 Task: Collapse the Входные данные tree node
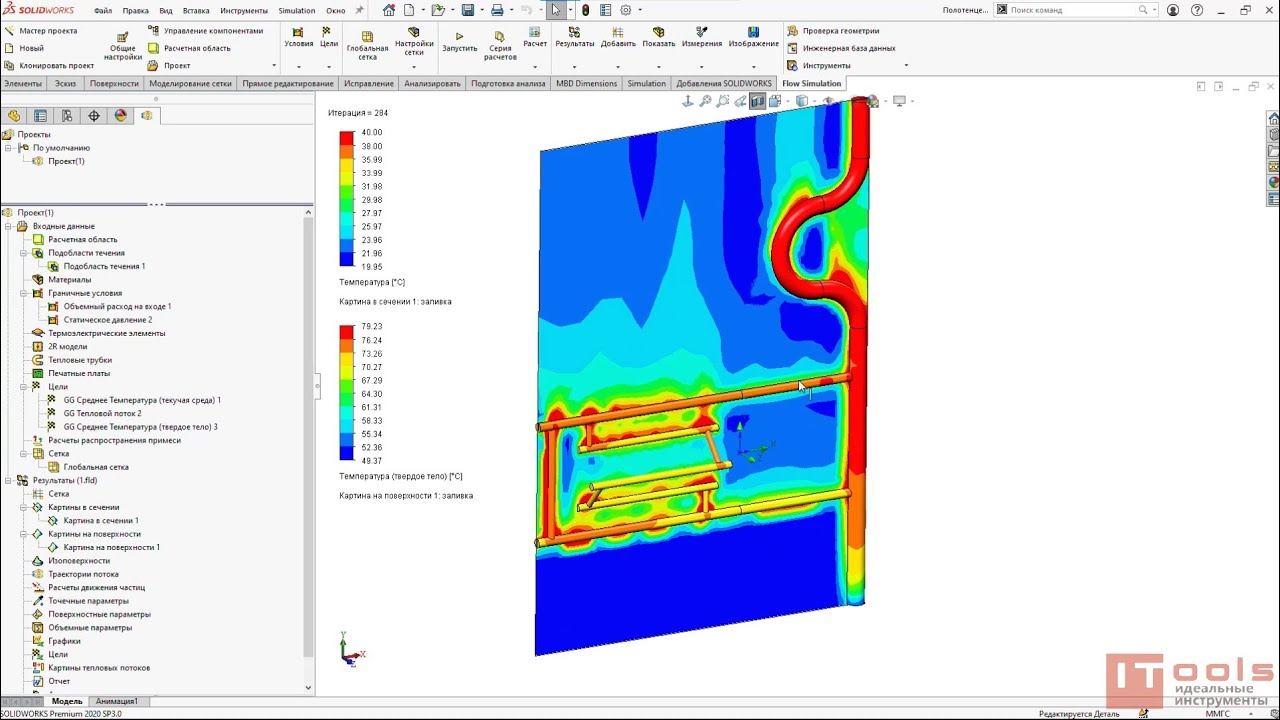point(8,226)
